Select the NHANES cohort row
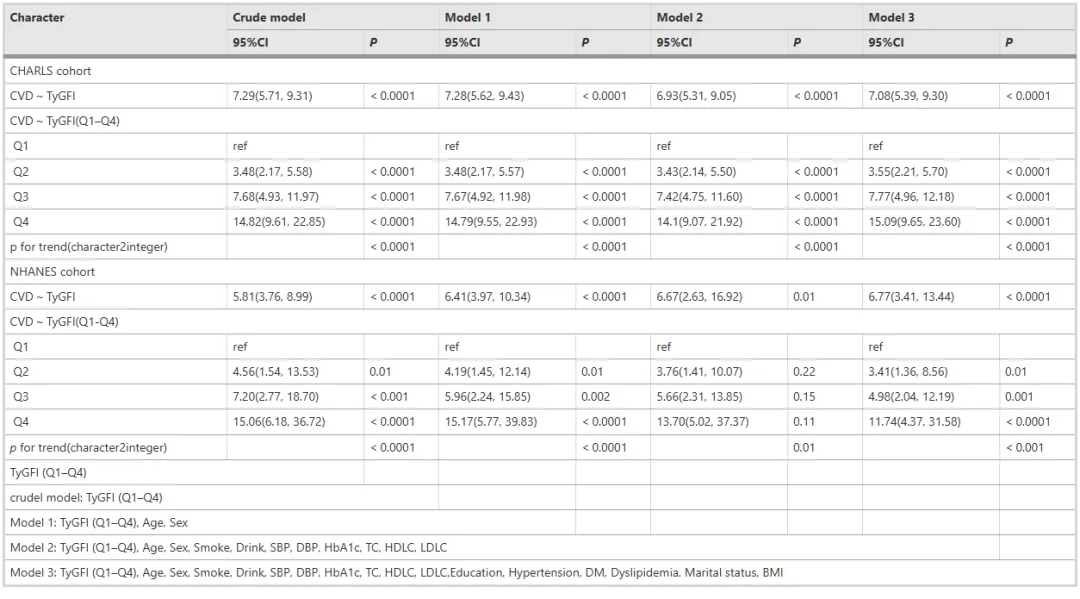The image size is (1080, 599). [x=539, y=272]
